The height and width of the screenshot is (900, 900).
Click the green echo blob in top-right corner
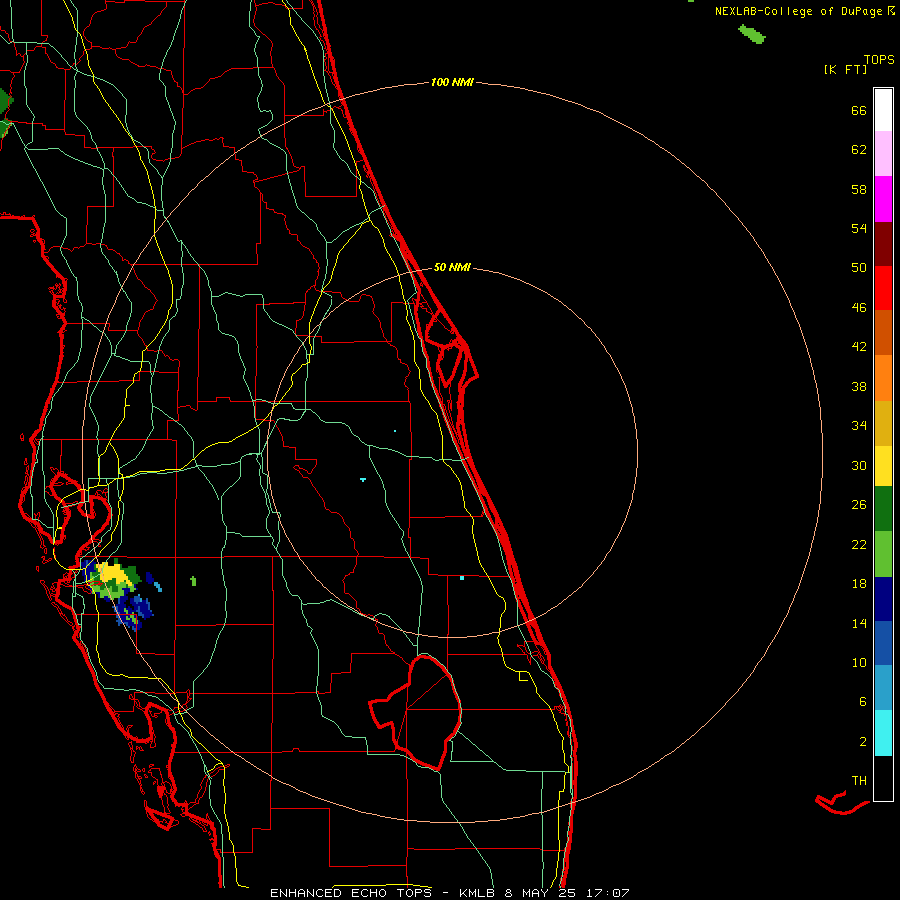tap(751, 34)
